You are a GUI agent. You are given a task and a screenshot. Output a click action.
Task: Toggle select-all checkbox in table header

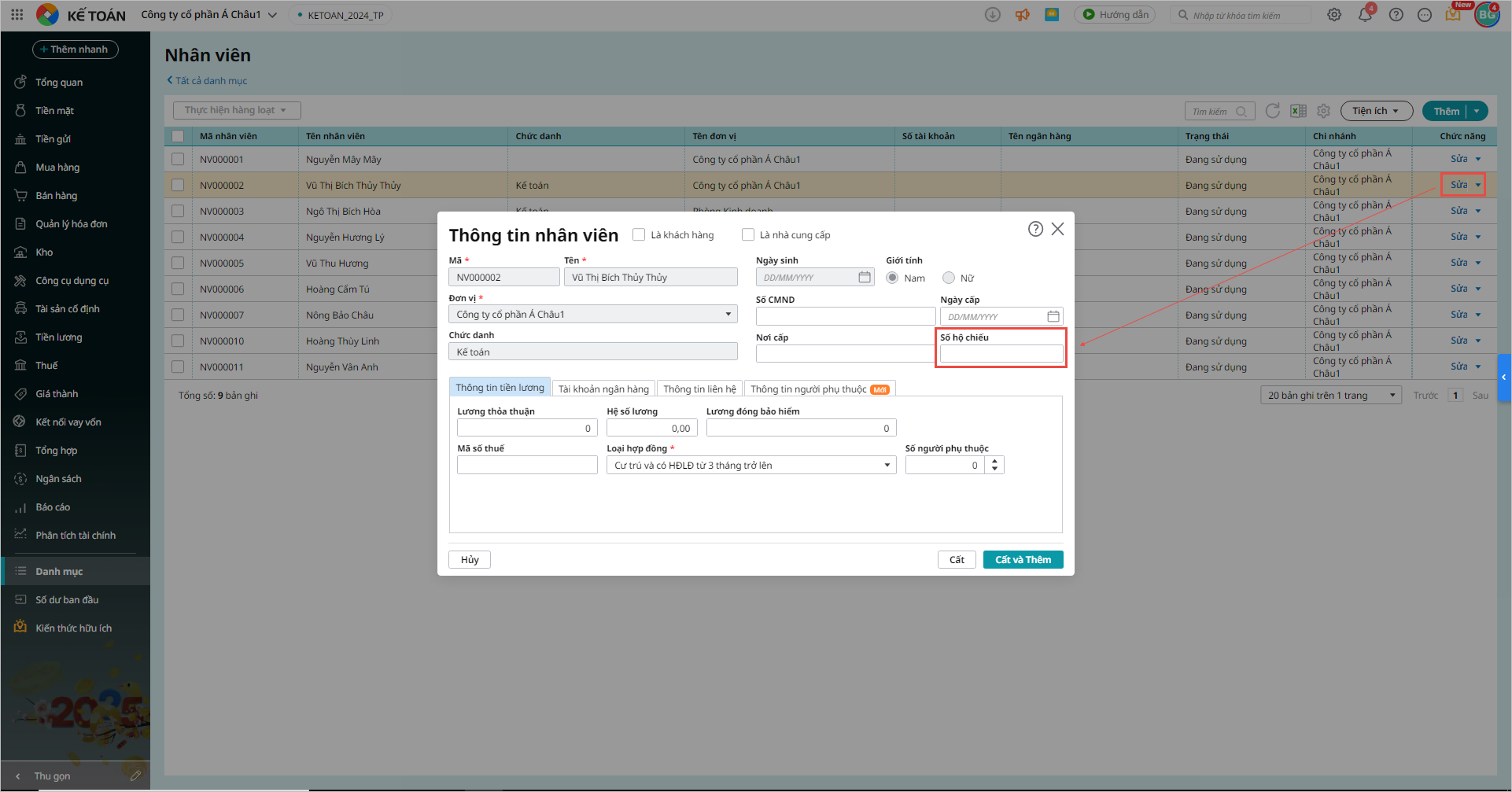[x=178, y=136]
